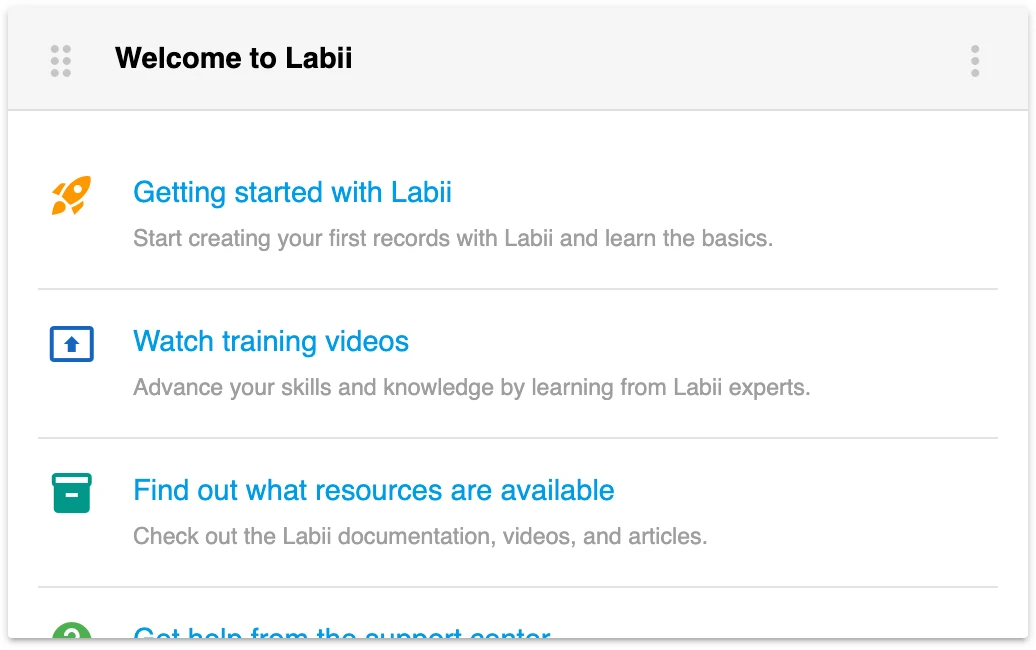The width and height of the screenshot is (1036, 650).
Task: Click the blank space right of Getting started link
Action: tap(720, 192)
